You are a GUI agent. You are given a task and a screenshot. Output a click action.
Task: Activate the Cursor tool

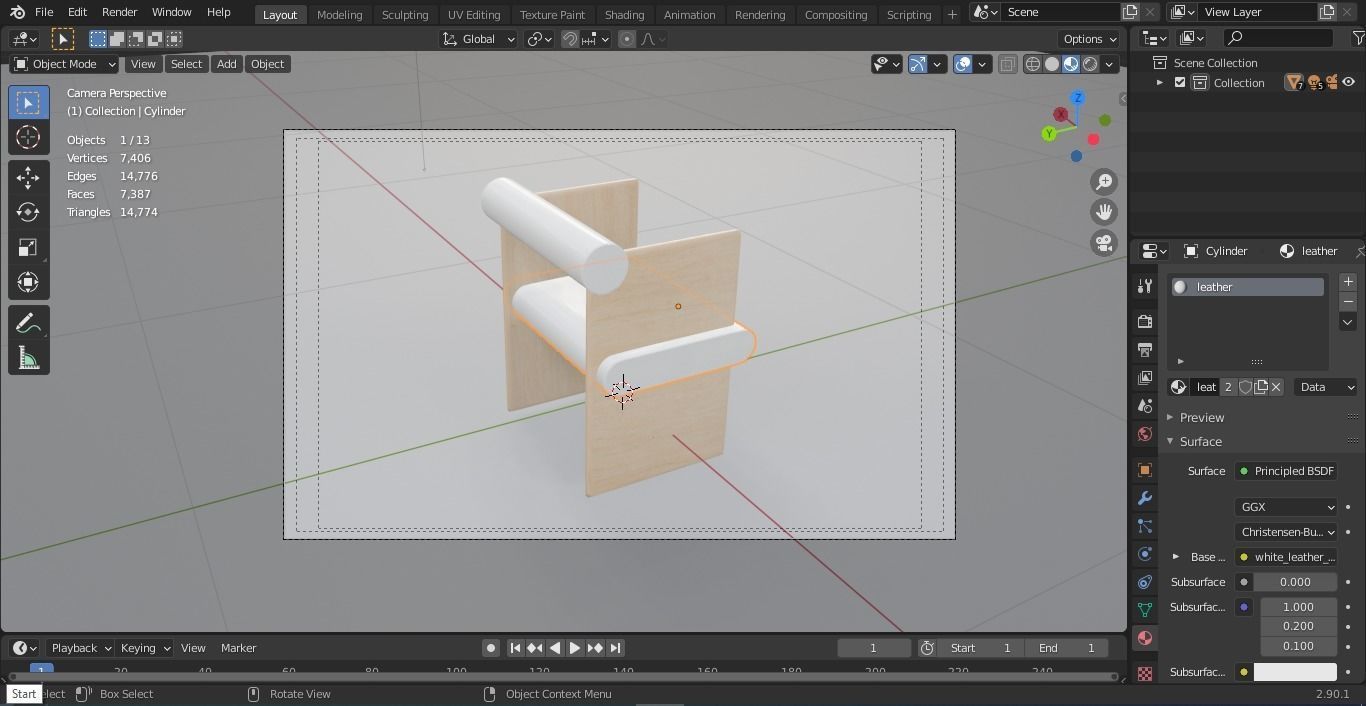28,137
